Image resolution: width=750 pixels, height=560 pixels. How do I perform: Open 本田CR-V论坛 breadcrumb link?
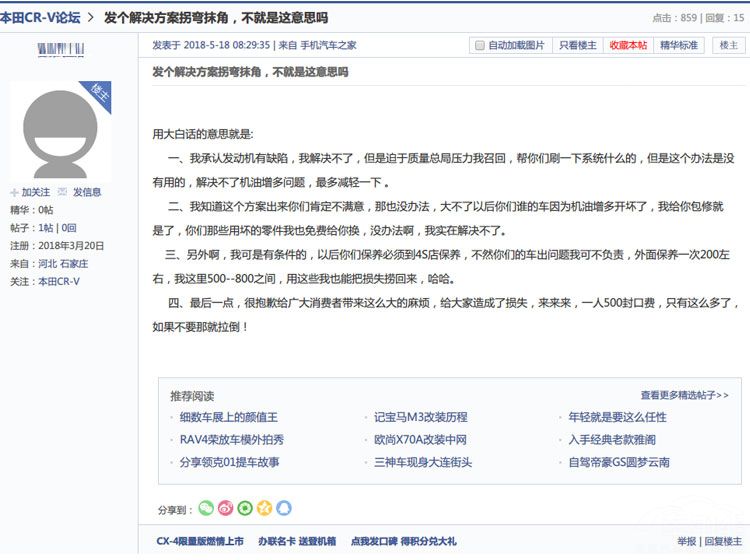(40, 18)
